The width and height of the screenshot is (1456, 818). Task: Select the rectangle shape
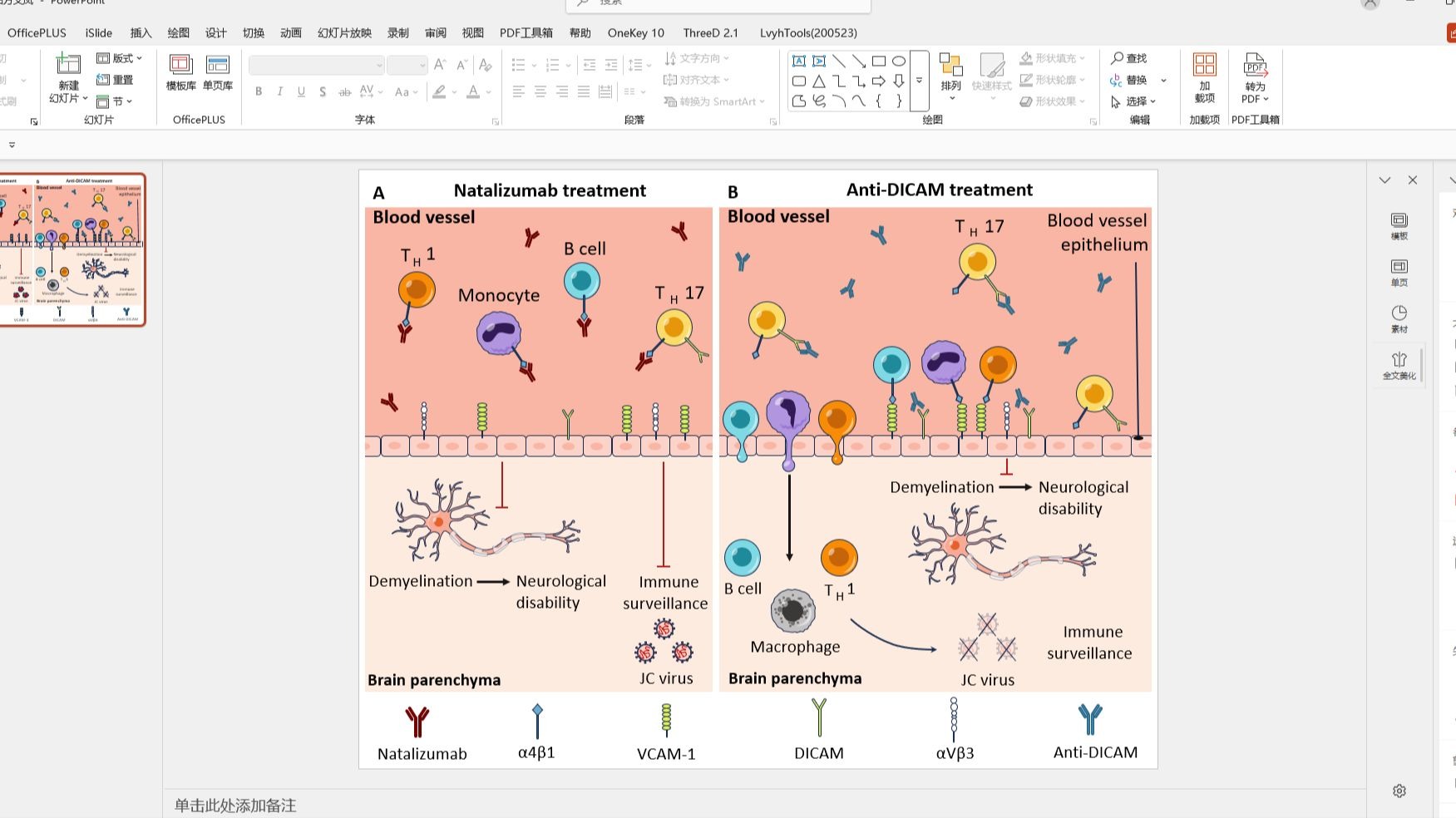point(879,61)
